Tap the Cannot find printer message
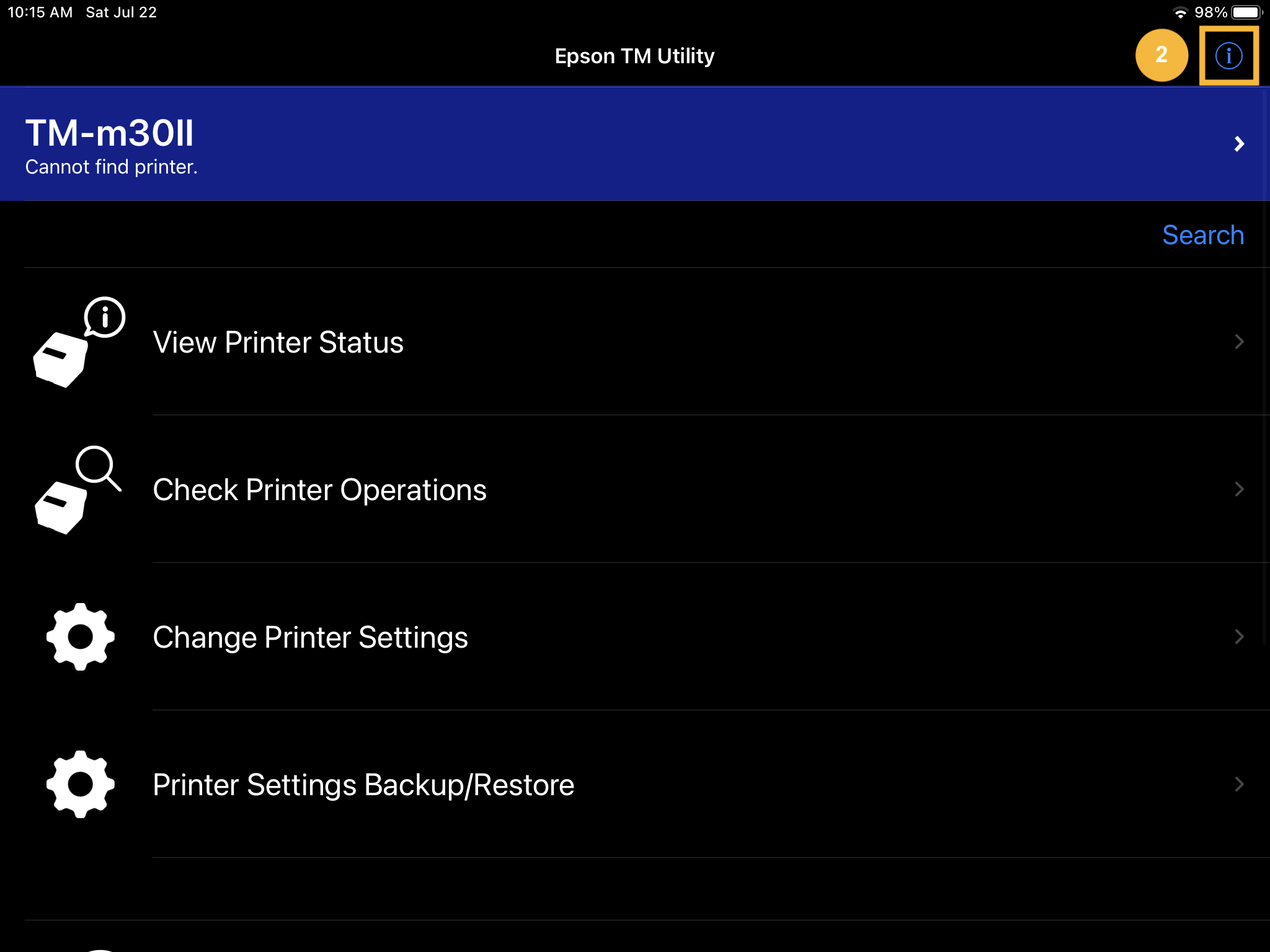 click(x=112, y=167)
